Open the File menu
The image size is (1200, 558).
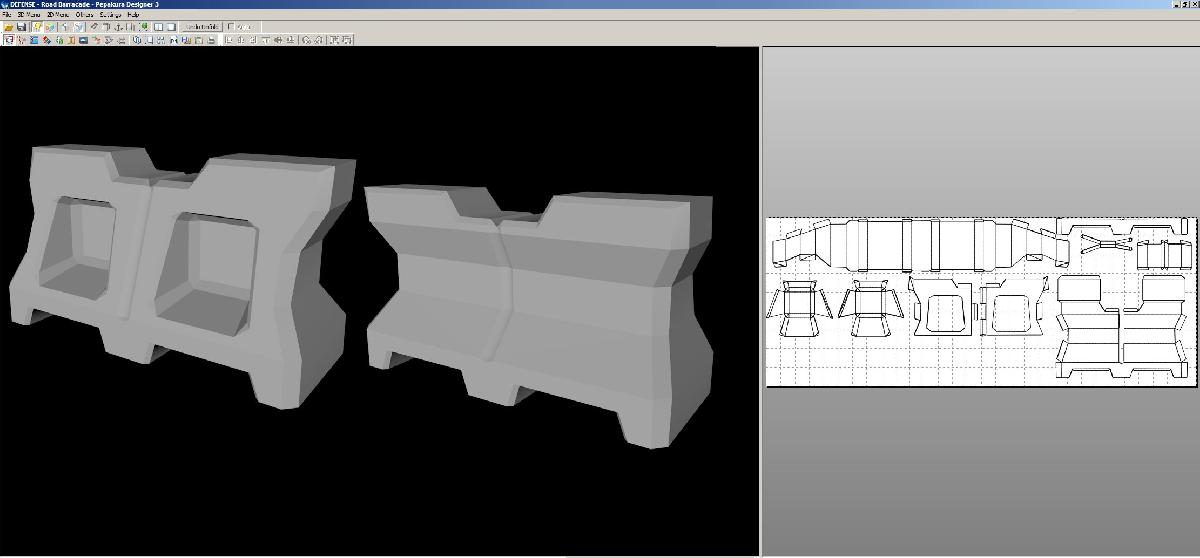[6, 16]
